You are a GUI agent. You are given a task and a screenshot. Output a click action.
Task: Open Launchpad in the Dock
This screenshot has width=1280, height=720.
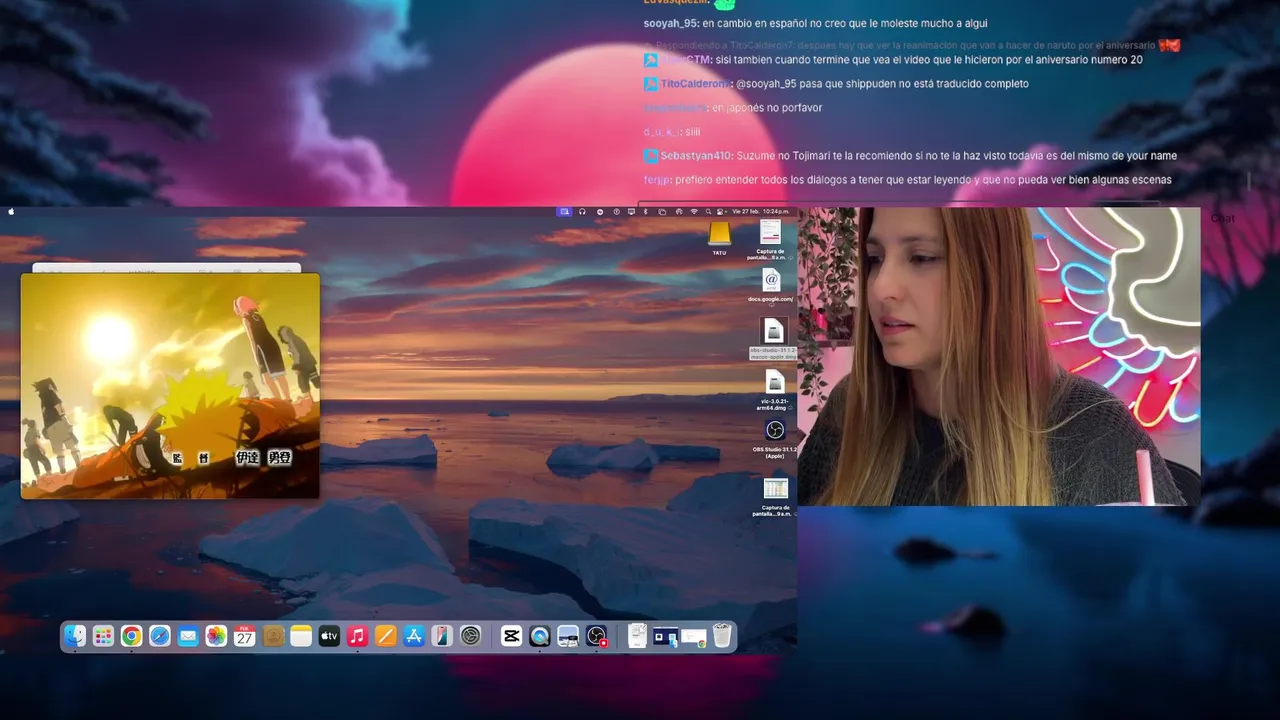[x=103, y=636]
